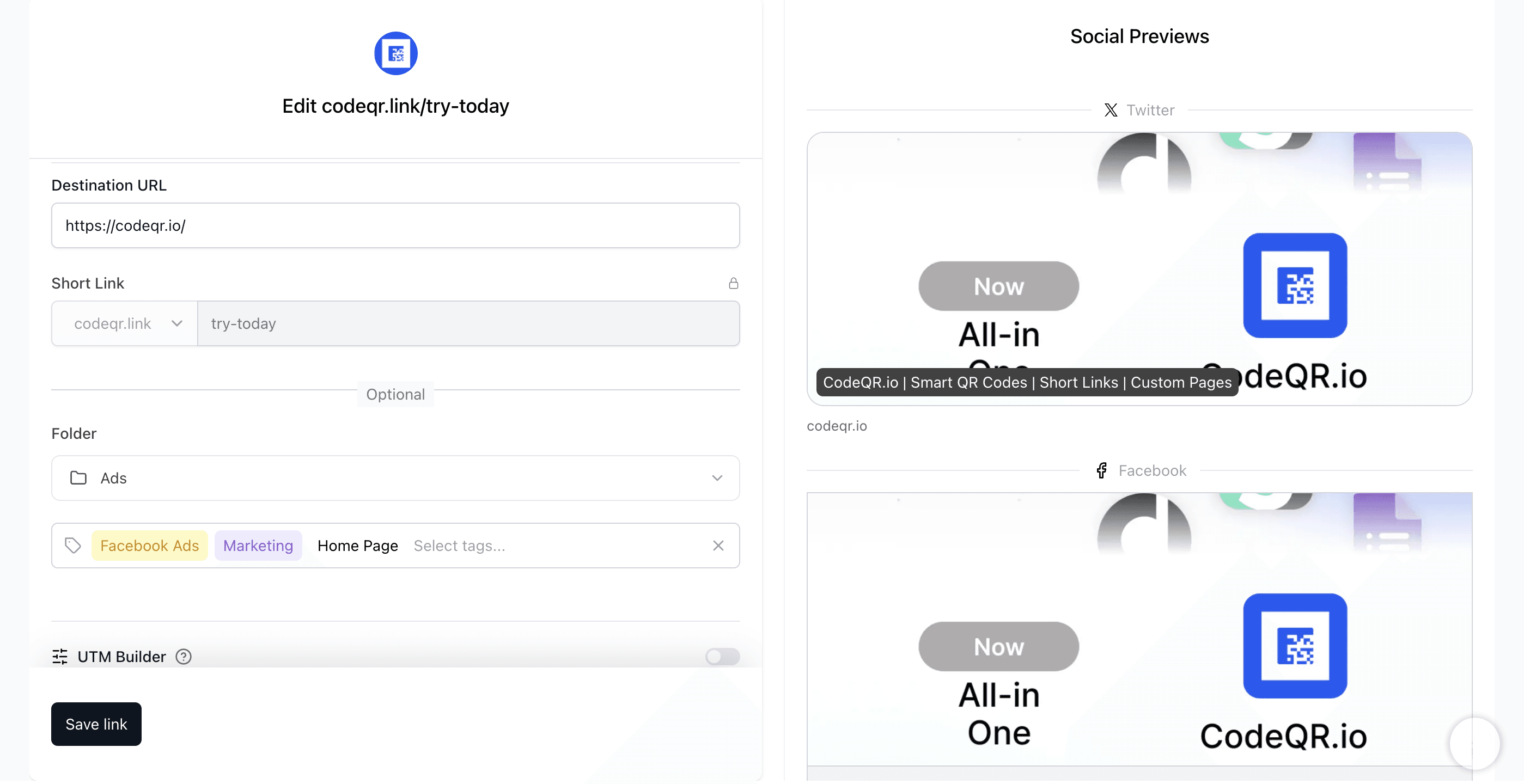1524x784 pixels.
Task: Click the CodeQR logo at the top
Action: pos(395,53)
